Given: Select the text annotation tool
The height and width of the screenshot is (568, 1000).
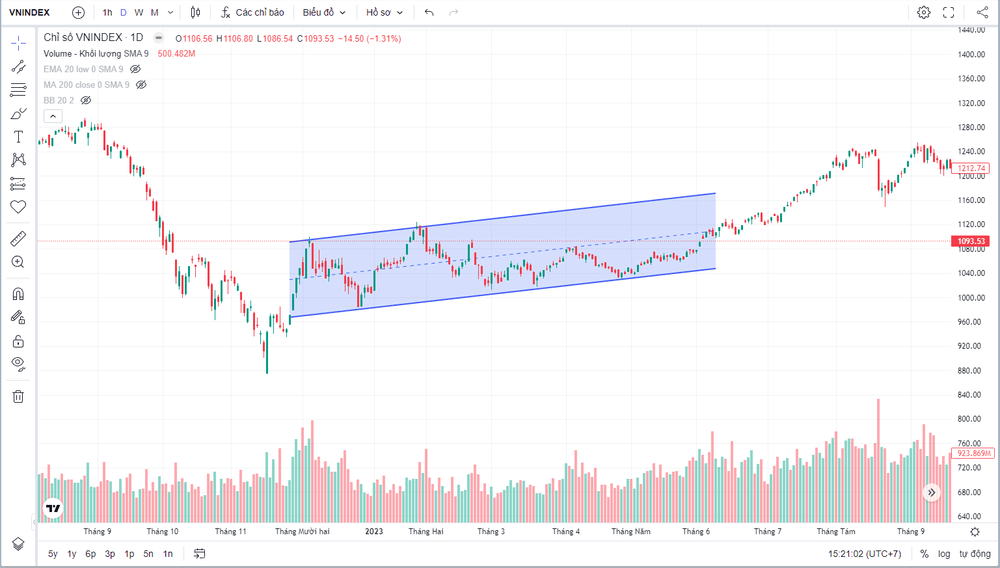Looking at the screenshot, I should tap(18, 137).
